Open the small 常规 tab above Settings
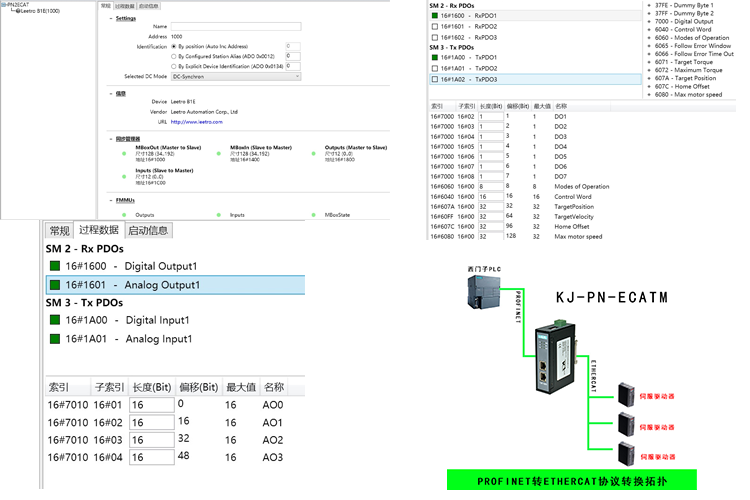Viewport: 750px width, 500px height. [106, 6]
